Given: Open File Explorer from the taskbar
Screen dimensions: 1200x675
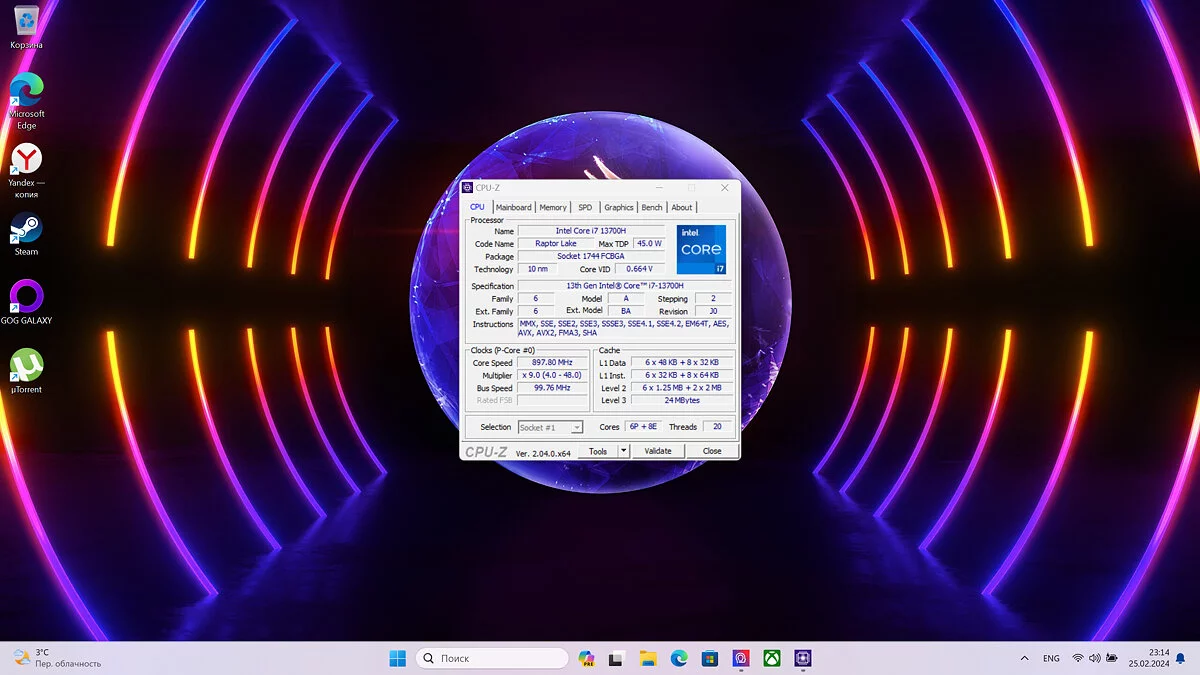Looking at the screenshot, I should click(648, 658).
